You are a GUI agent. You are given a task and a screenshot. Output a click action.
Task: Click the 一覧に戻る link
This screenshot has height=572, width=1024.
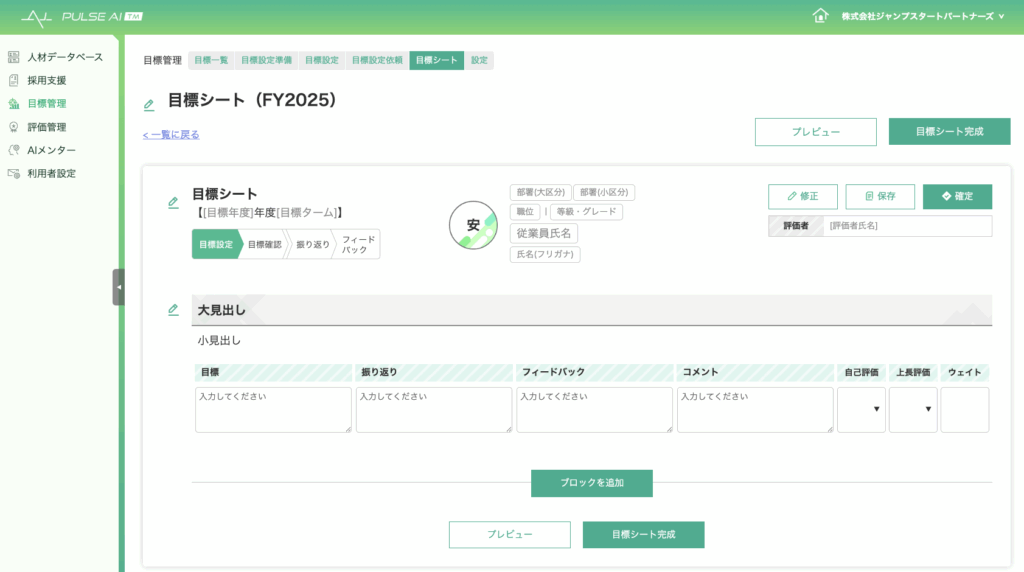(171, 135)
